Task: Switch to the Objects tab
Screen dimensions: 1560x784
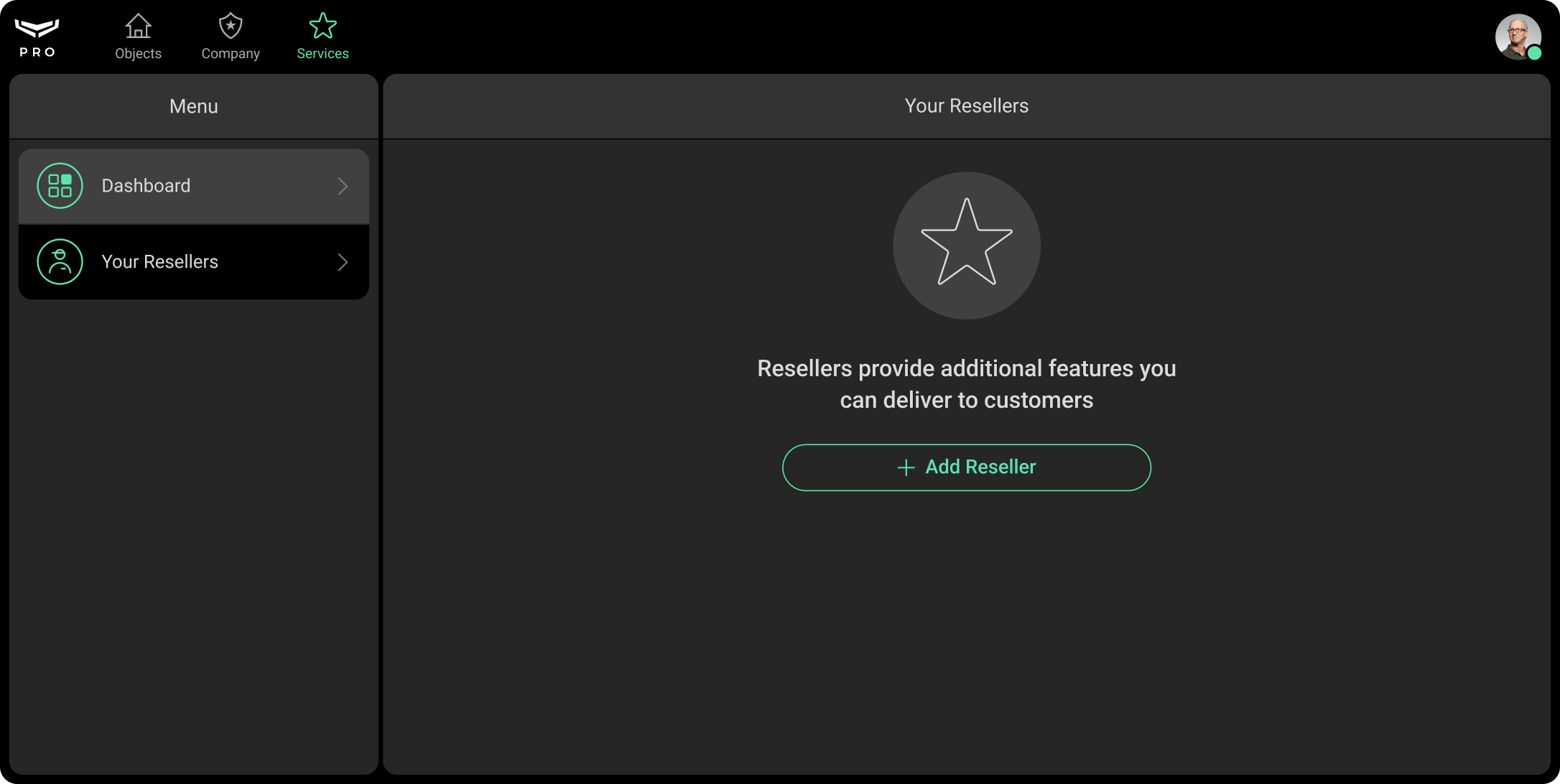Action: pyautogui.click(x=138, y=36)
